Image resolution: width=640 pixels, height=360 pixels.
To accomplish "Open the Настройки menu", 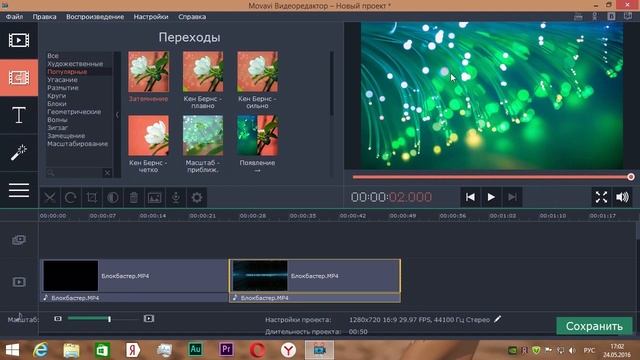I will (x=151, y=17).
